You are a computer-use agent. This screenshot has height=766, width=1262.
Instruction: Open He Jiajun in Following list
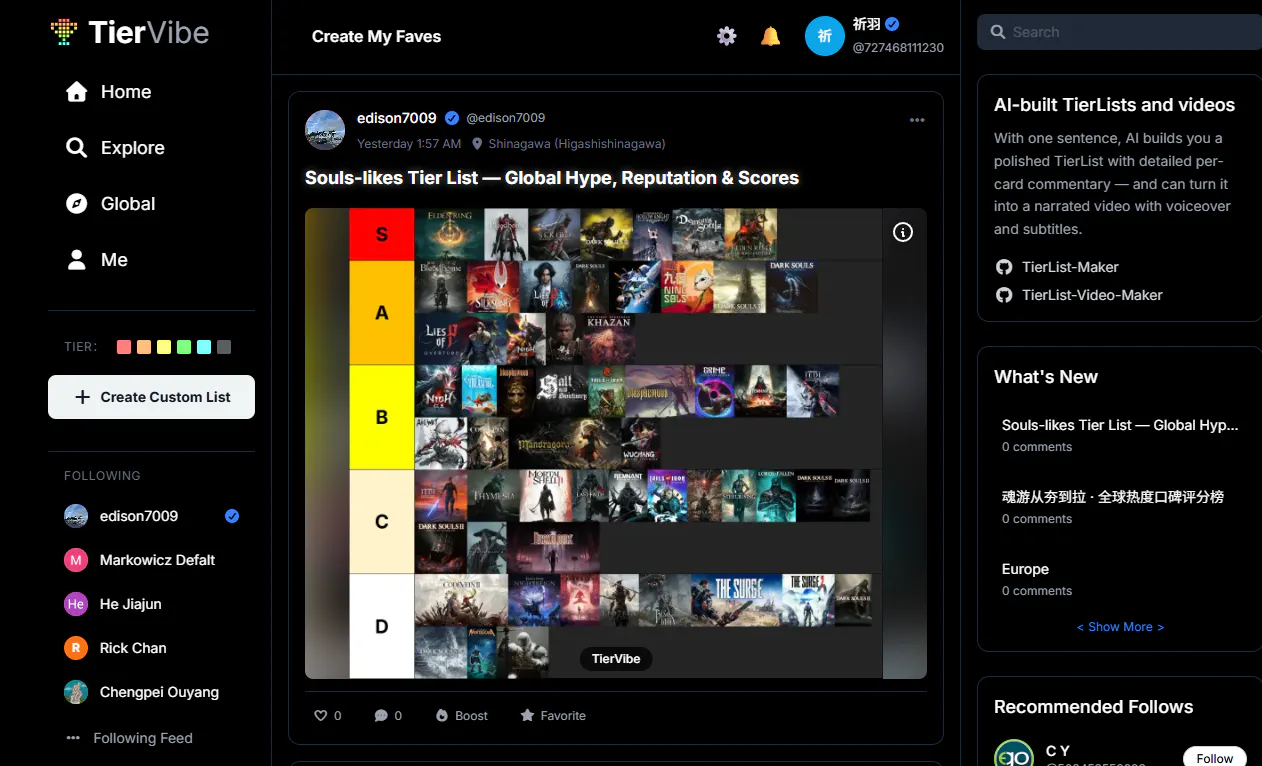(151, 604)
